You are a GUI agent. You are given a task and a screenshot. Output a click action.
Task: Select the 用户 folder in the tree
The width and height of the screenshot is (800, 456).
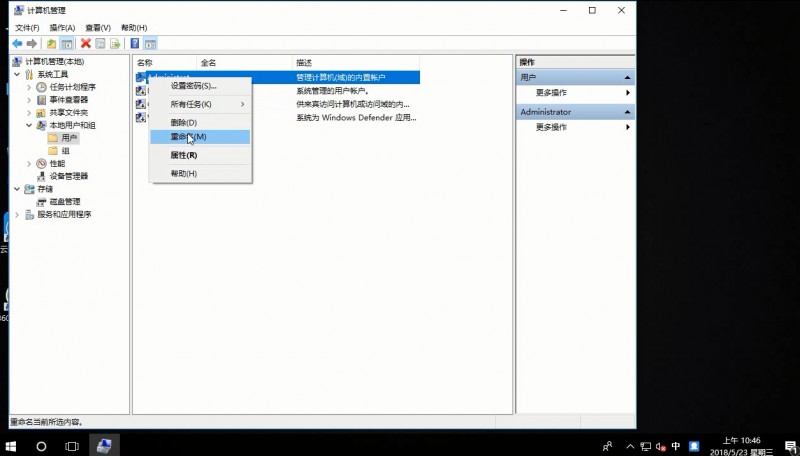[x=63, y=138]
